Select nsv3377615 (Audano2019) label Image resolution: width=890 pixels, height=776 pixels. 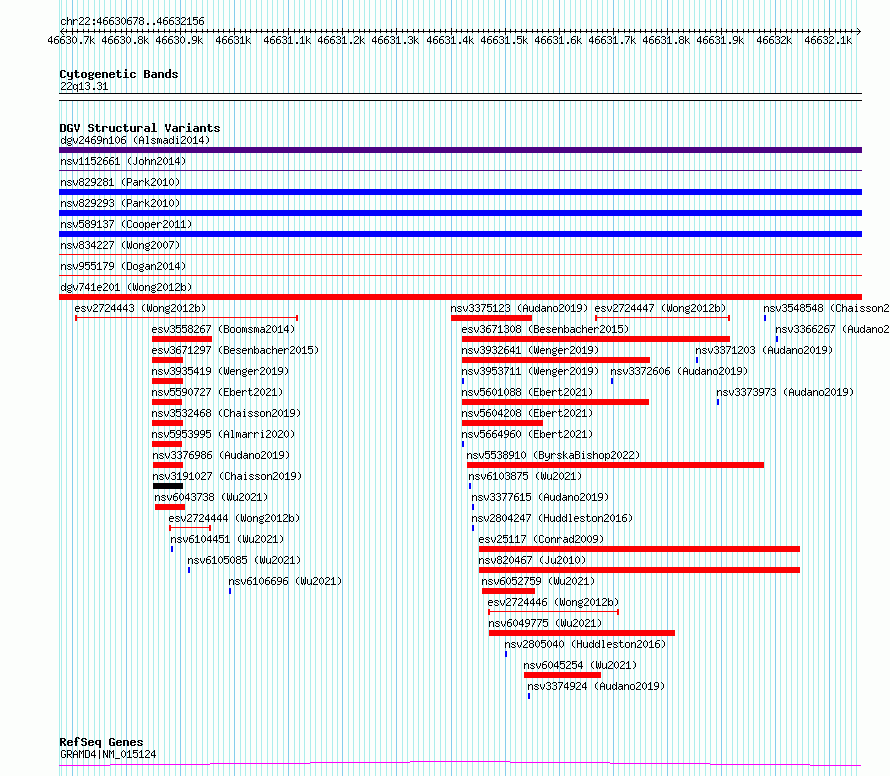(540, 497)
